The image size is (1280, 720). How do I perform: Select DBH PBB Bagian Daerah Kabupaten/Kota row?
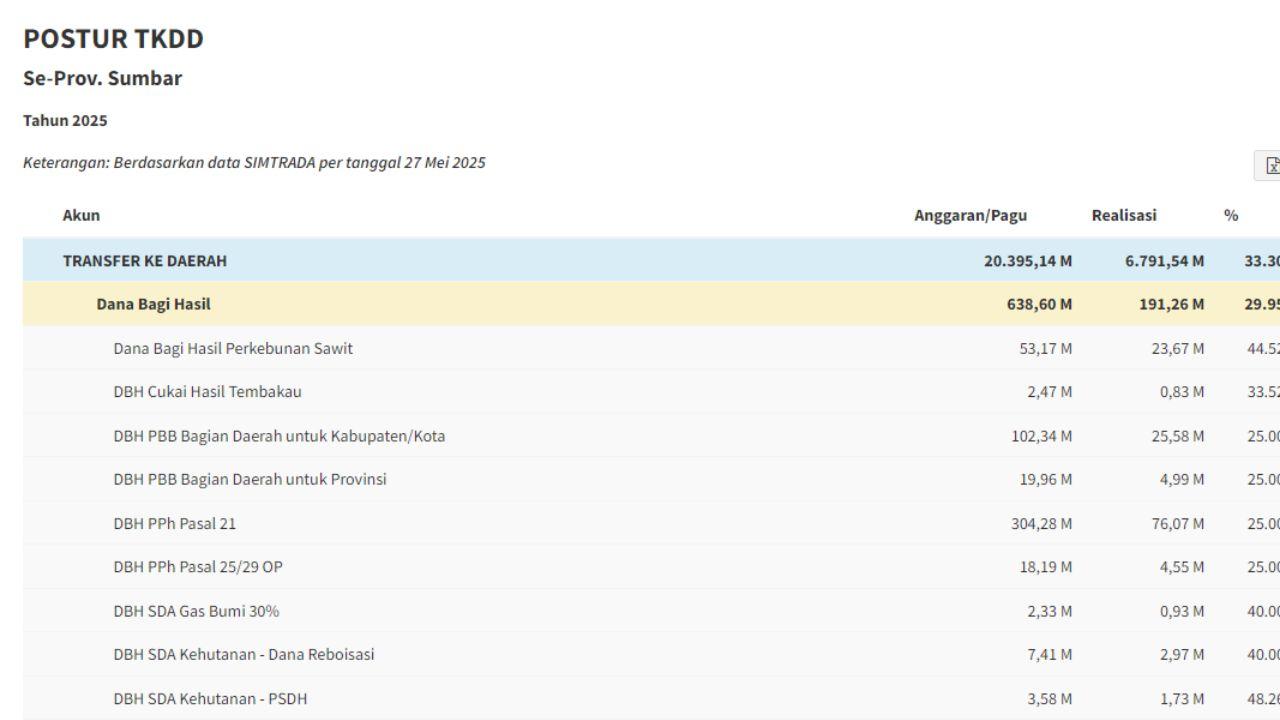coord(279,436)
